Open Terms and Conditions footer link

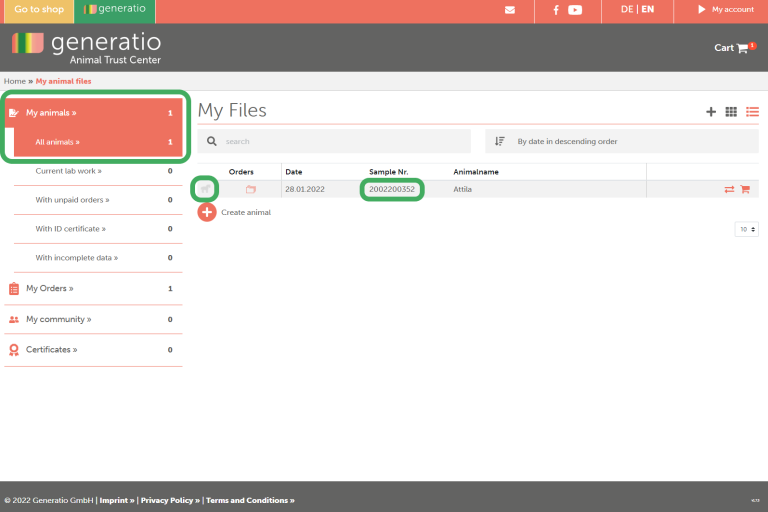[x=250, y=500]
